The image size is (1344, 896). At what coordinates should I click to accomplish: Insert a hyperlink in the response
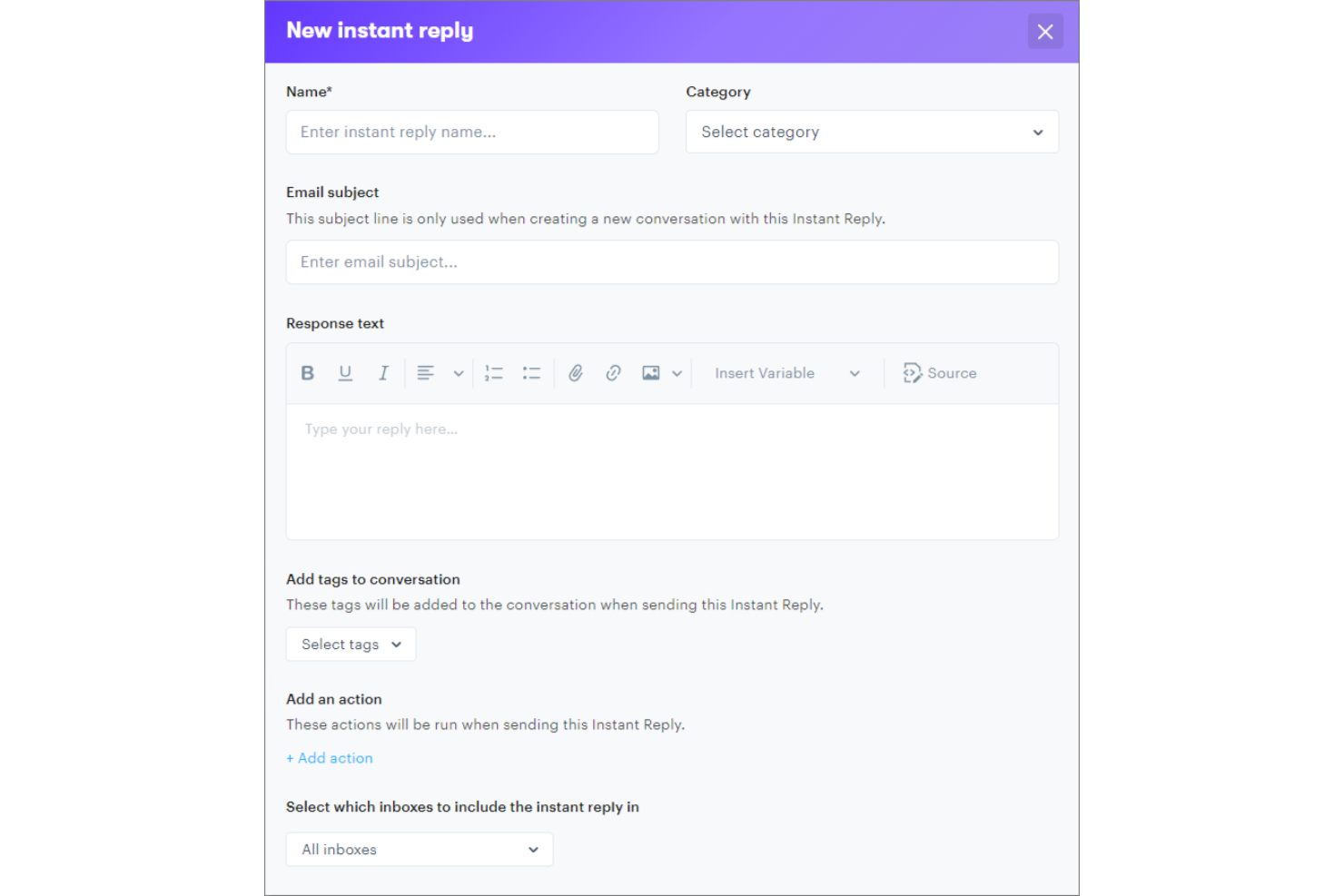(x=613, y=372)
